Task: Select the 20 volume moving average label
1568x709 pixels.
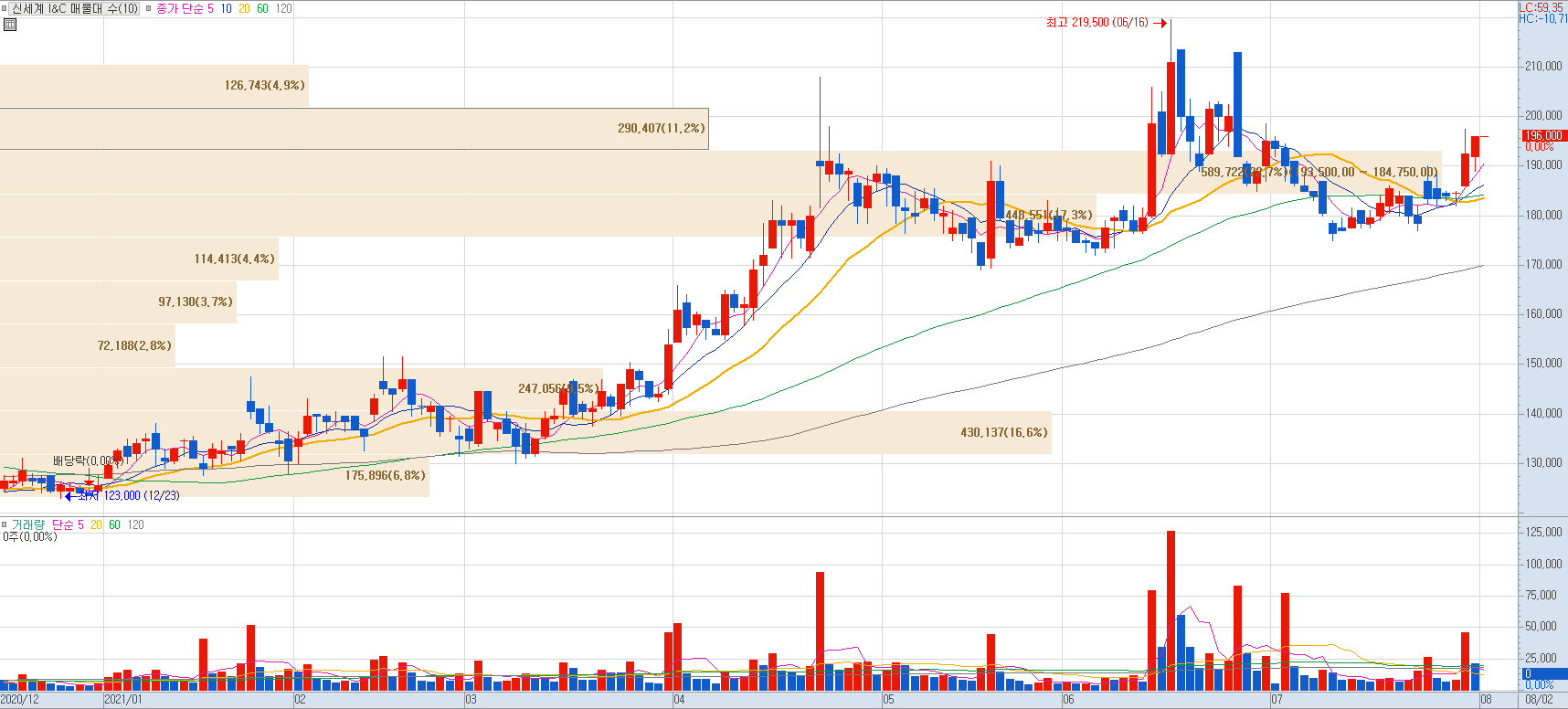Action: [x=96, y=524]
